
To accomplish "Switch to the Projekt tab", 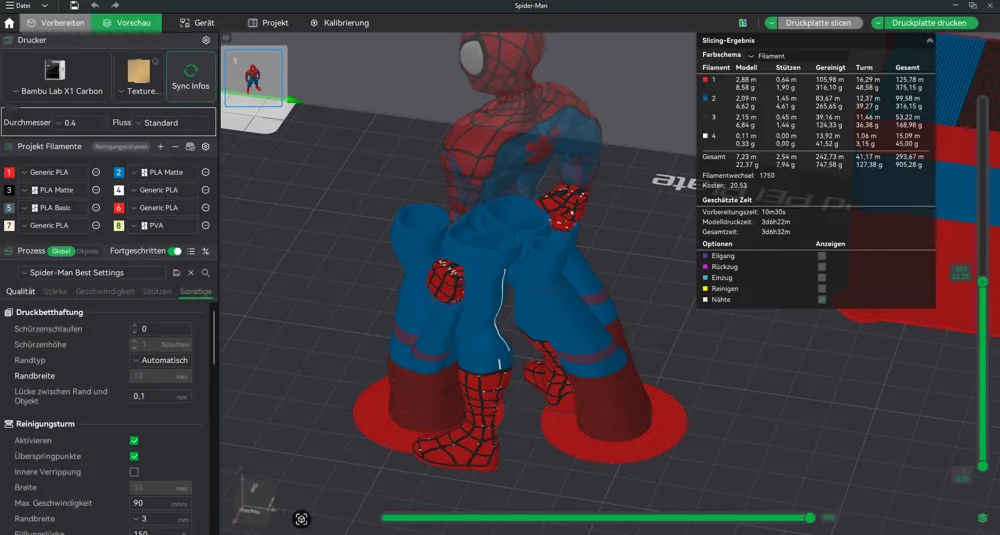I will click(x=268, y=23).
